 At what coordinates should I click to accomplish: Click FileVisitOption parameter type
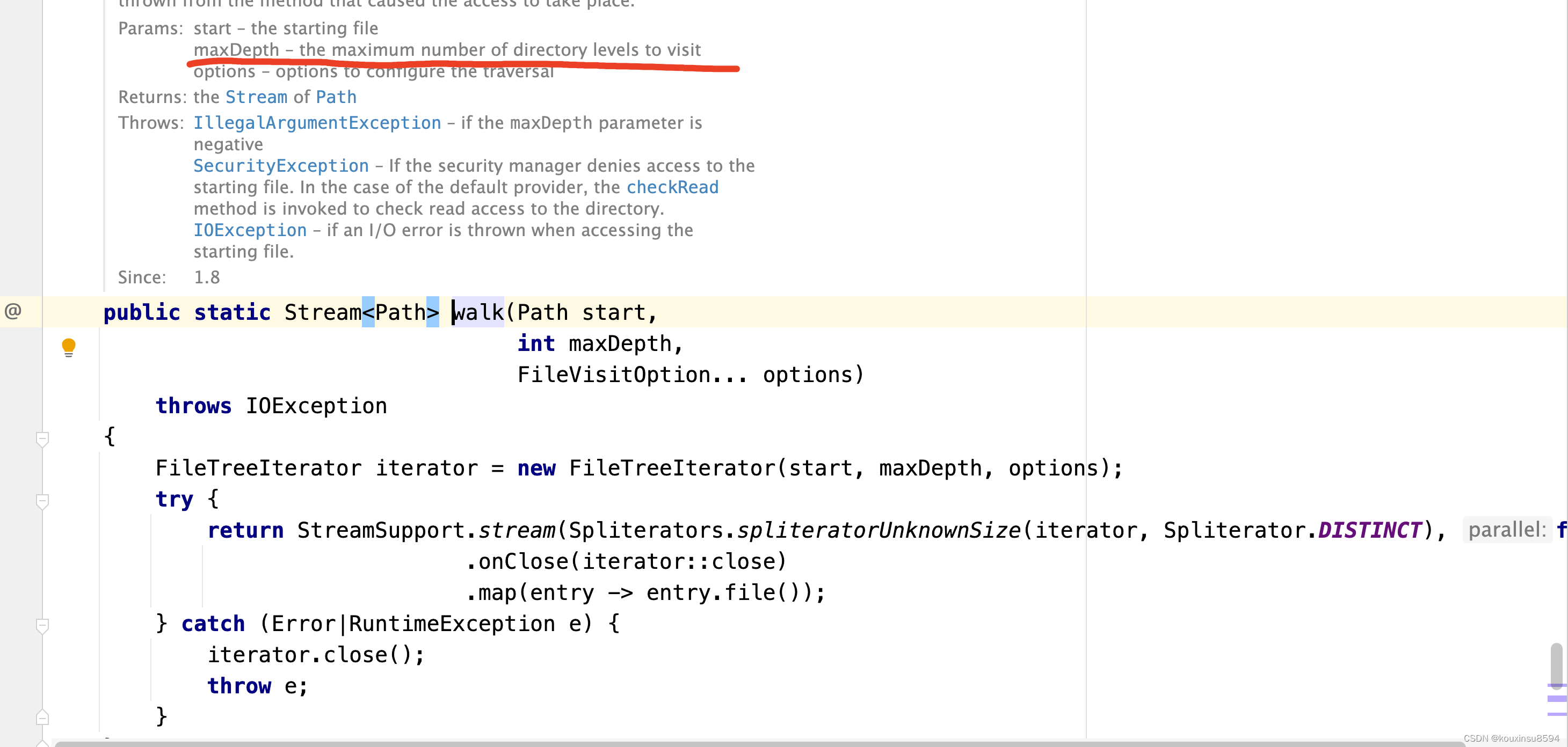(614, 375)
